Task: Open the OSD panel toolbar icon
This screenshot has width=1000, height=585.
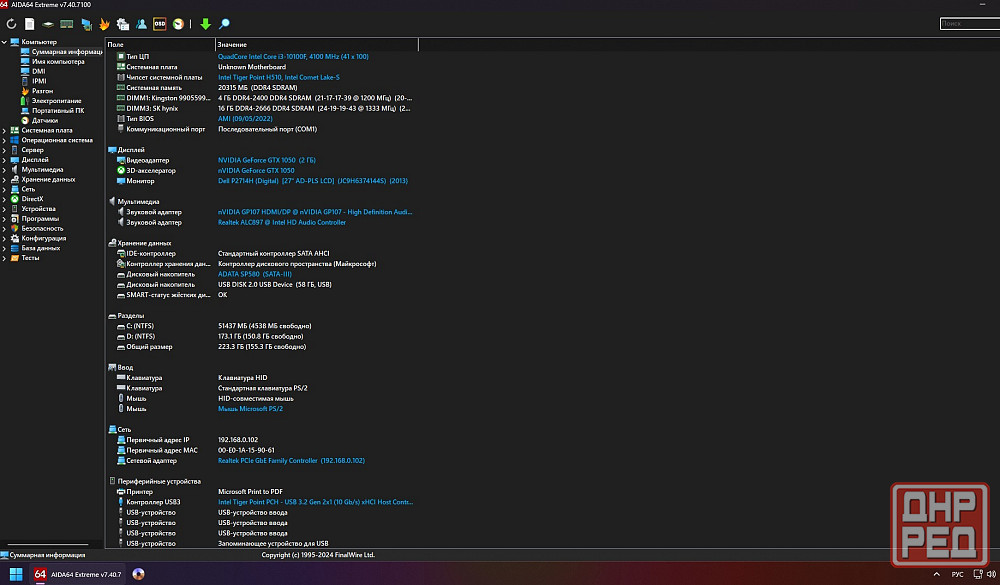Action: pyautogui.click(x=159, y=24)
